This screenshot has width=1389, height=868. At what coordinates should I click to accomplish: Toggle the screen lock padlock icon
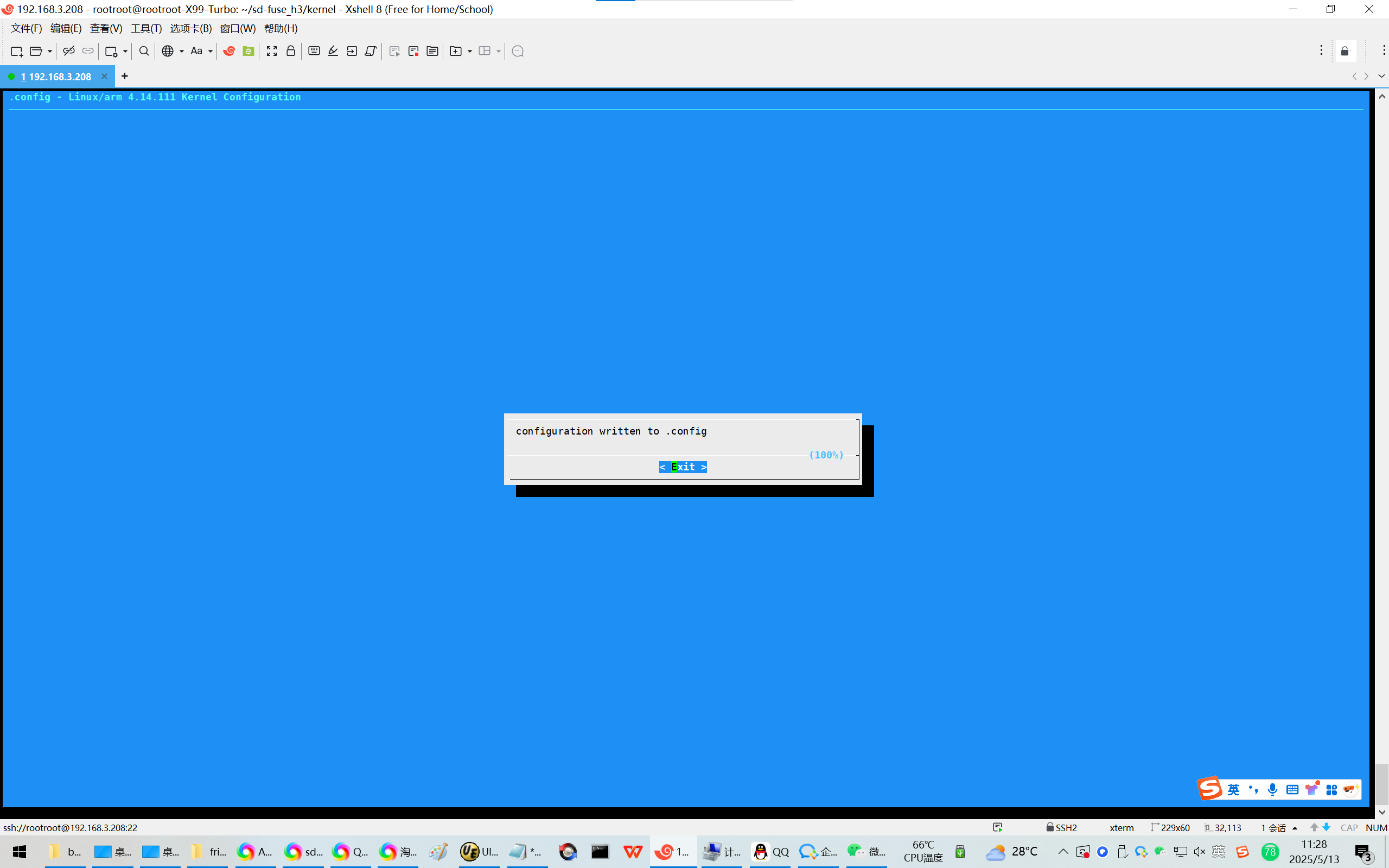tap(290, 51)
